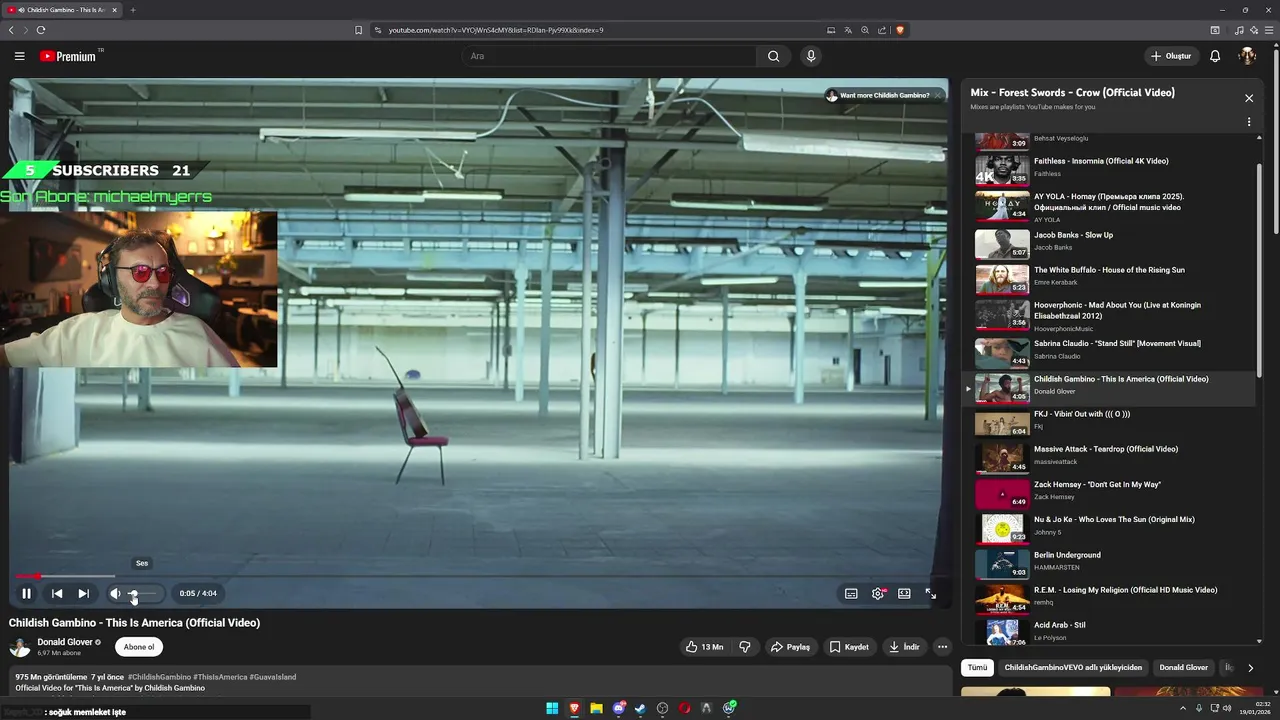Open the share icon in address bar
The width and height of the screenshot is (1280, 720).
[x=882, y=30]
